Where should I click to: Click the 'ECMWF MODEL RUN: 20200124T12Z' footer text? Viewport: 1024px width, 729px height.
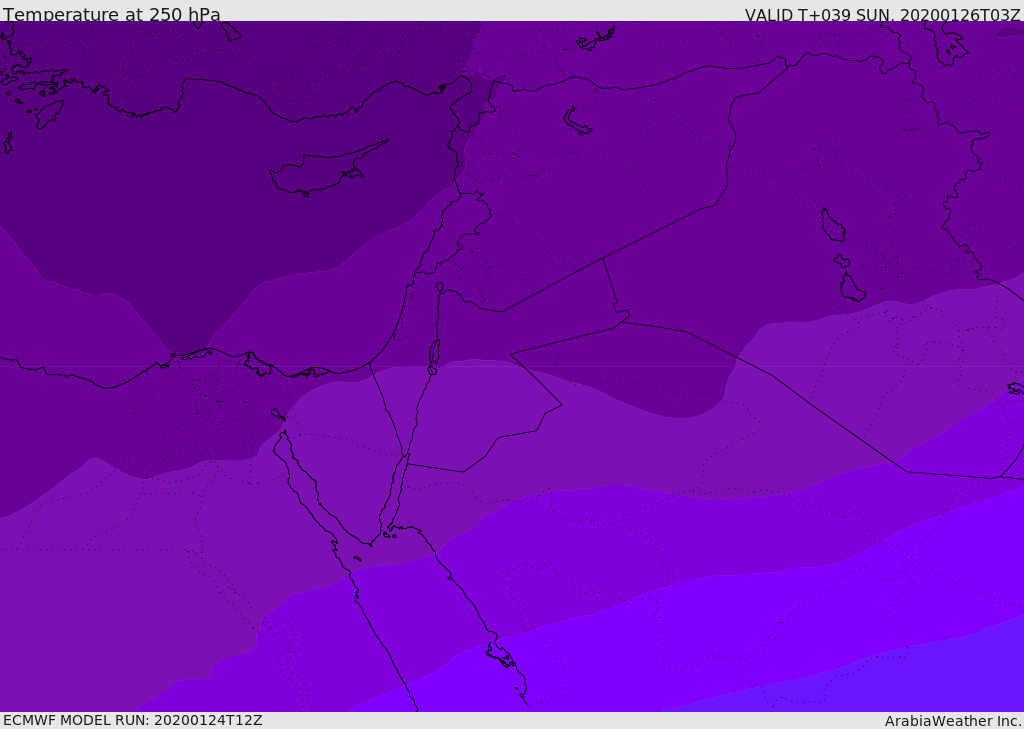coord(133,721)
